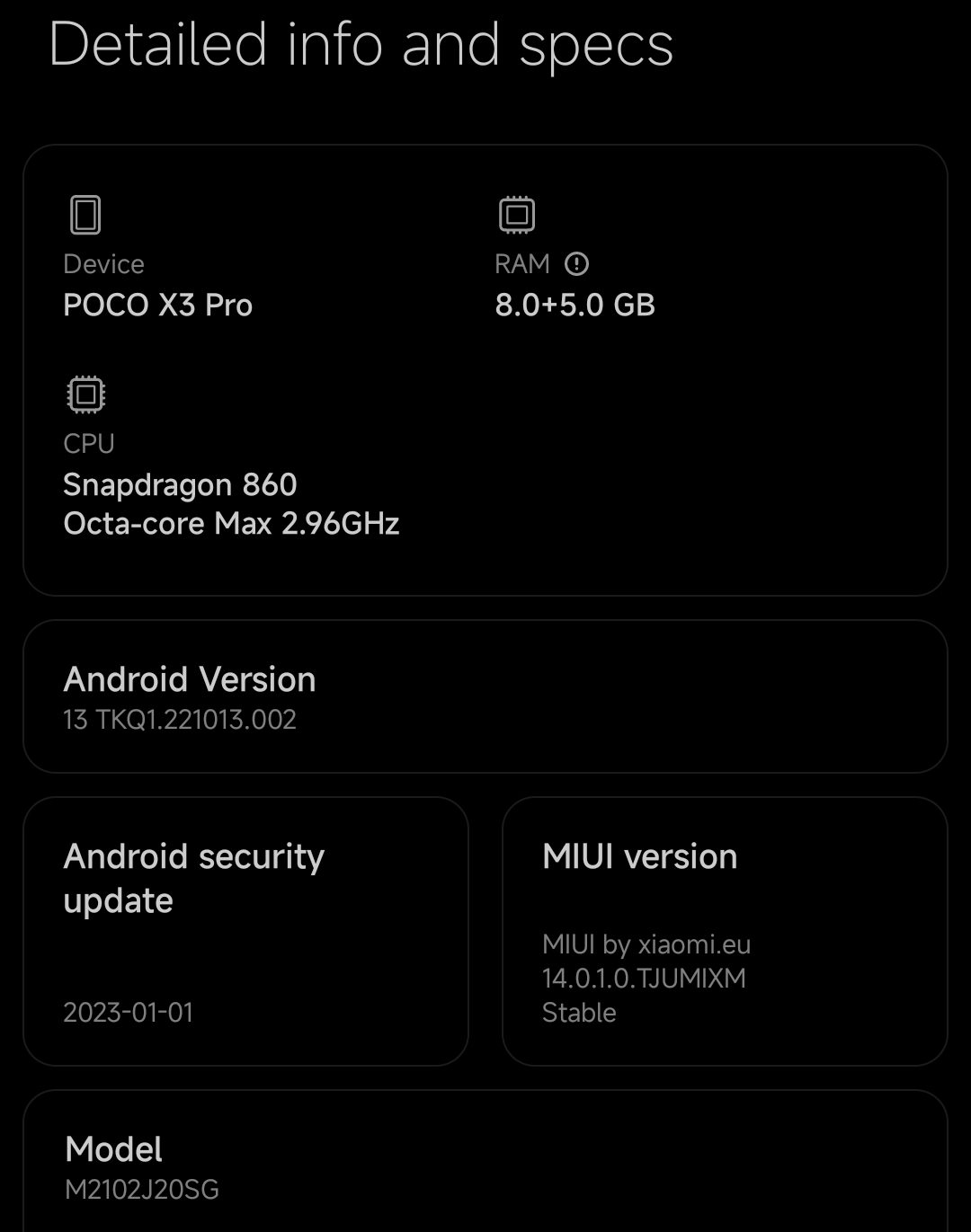Tap the build number 13 TKQ1.221013.002
Screen dimensions: 971x1232
point(180,720)
